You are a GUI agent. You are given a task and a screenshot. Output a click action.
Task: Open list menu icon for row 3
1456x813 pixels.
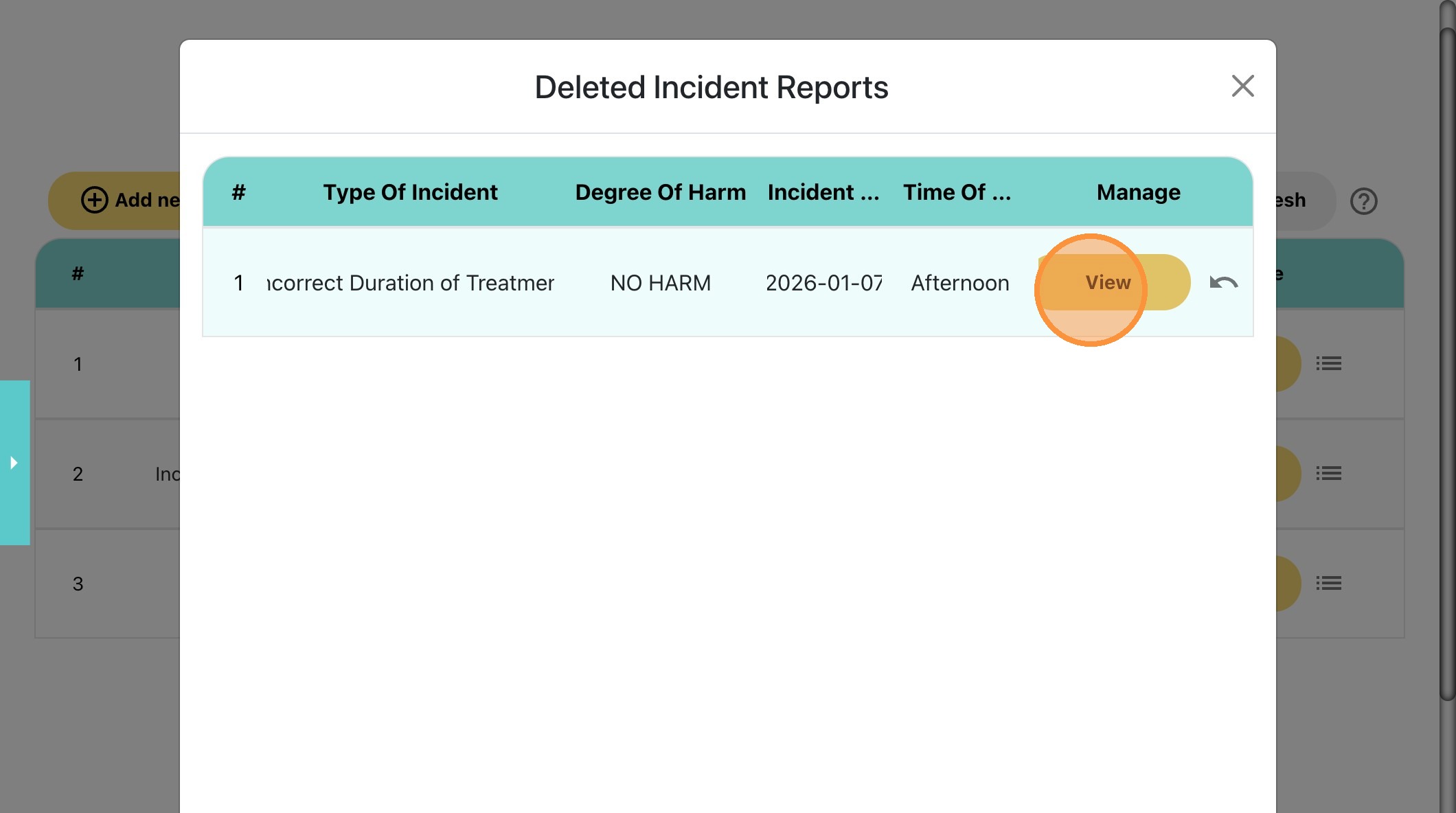(1328, 583)
